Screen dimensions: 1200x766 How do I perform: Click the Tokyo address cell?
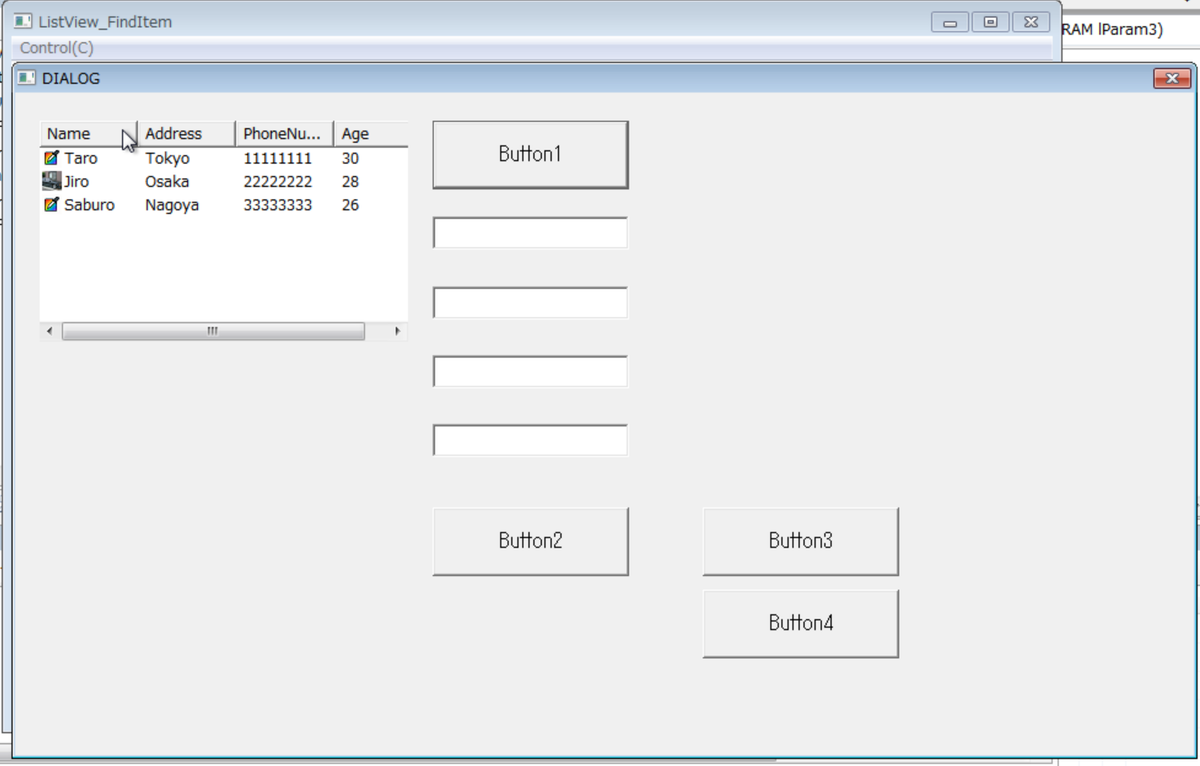click(167, 158)
